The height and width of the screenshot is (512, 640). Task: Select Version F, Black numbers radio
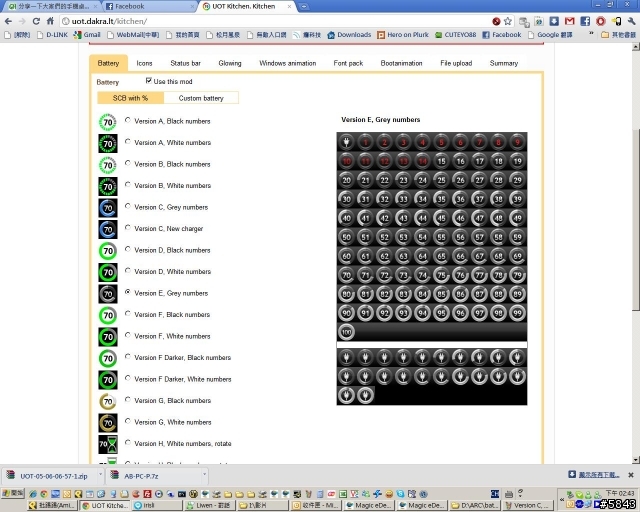[x=128, y=314]
